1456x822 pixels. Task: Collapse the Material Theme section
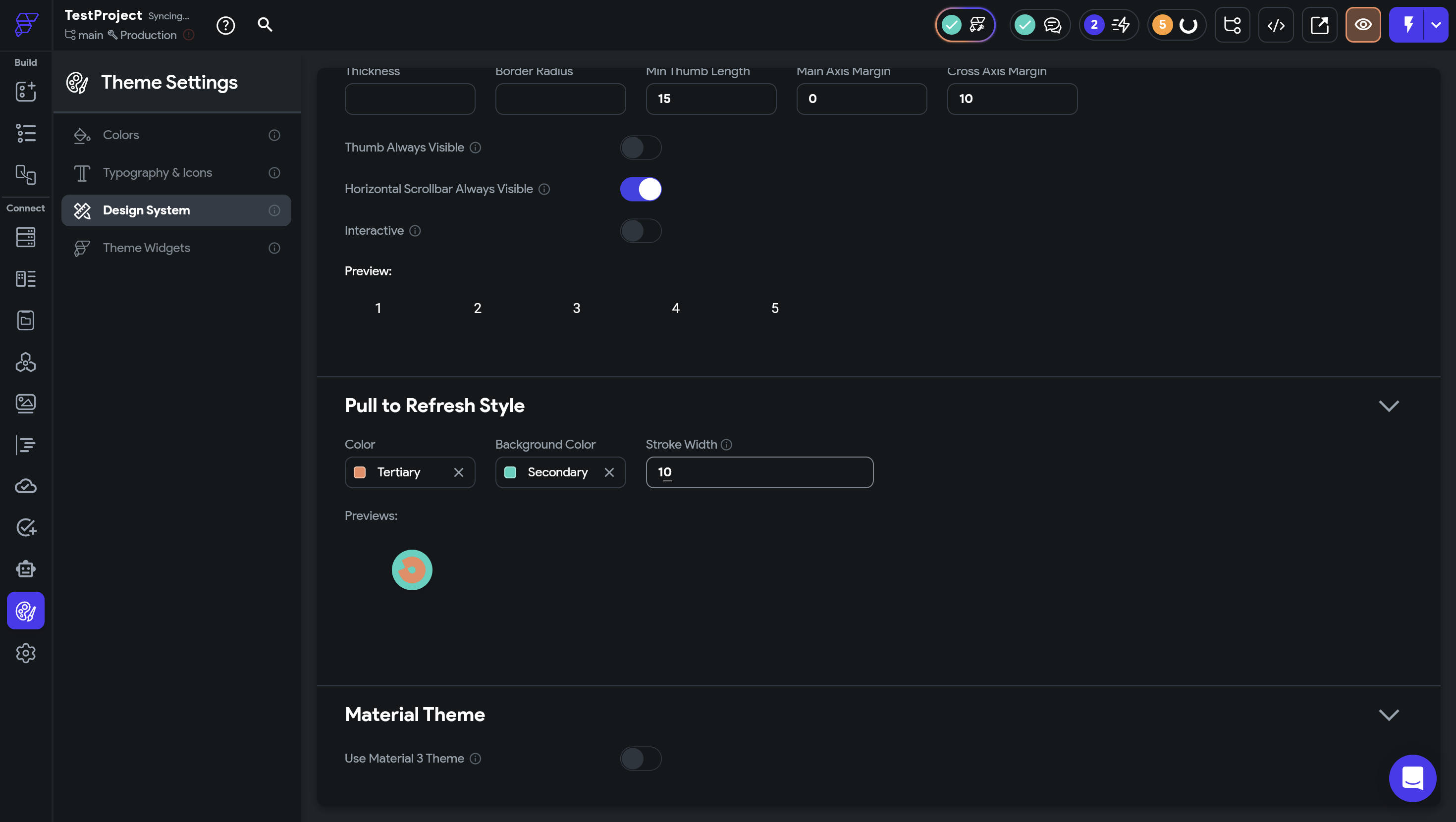1388,715
